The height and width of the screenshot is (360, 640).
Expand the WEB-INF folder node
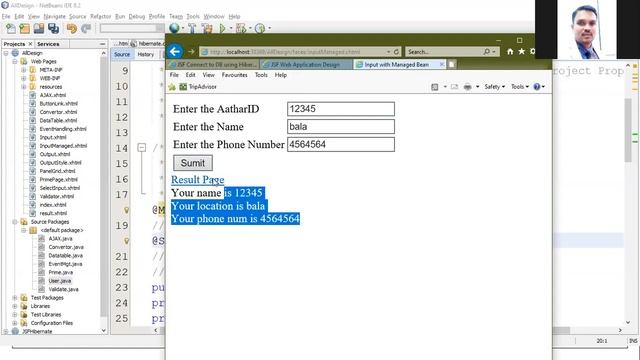pos(24,78)
